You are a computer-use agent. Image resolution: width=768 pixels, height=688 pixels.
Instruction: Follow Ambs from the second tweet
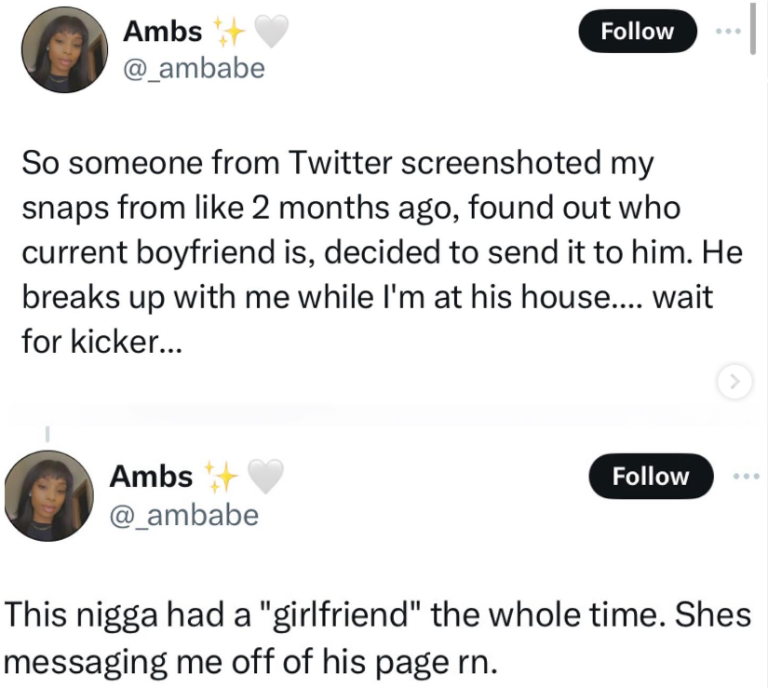[x=650, y=476]
